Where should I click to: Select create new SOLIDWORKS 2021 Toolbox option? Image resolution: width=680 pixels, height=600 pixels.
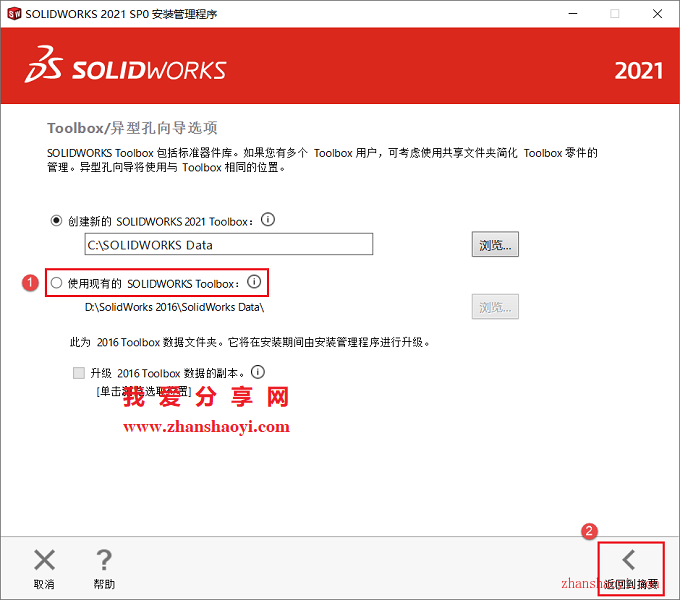pos(56,221)
